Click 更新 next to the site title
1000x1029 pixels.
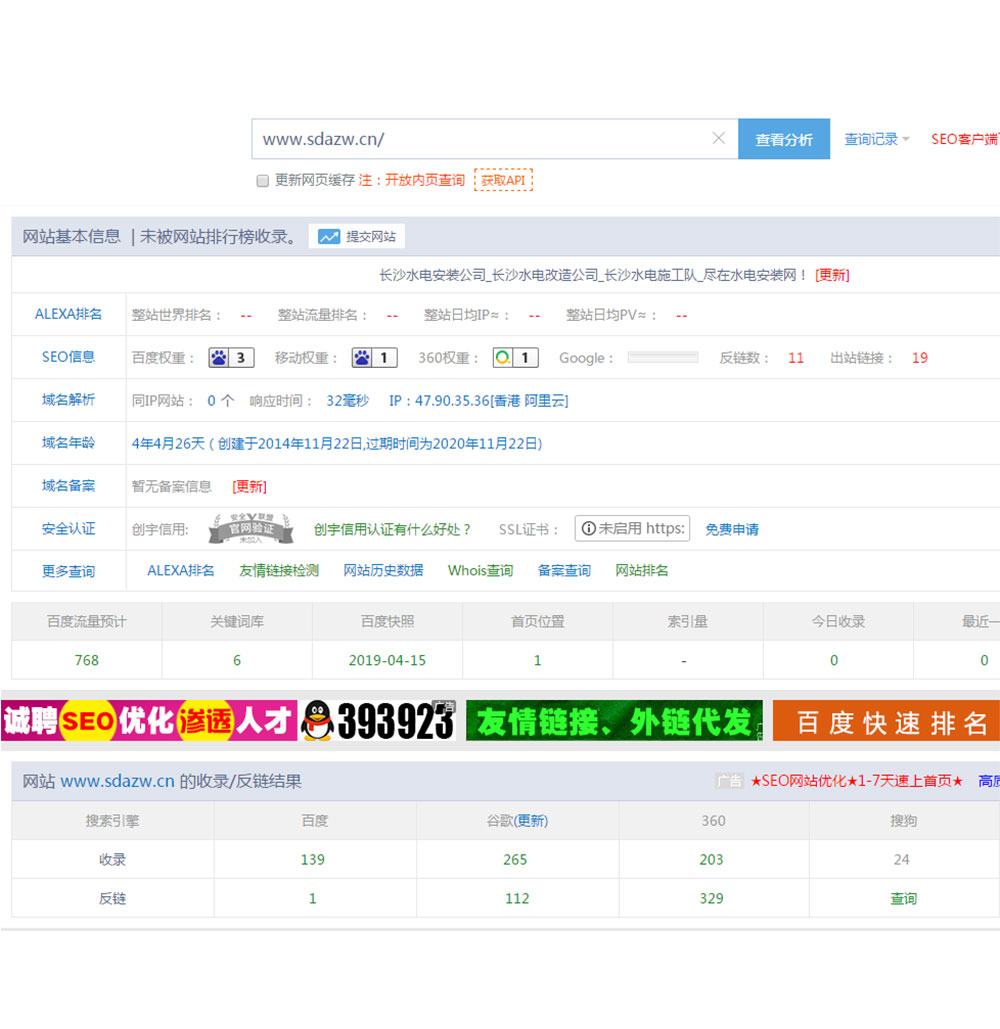click(832, 275)
